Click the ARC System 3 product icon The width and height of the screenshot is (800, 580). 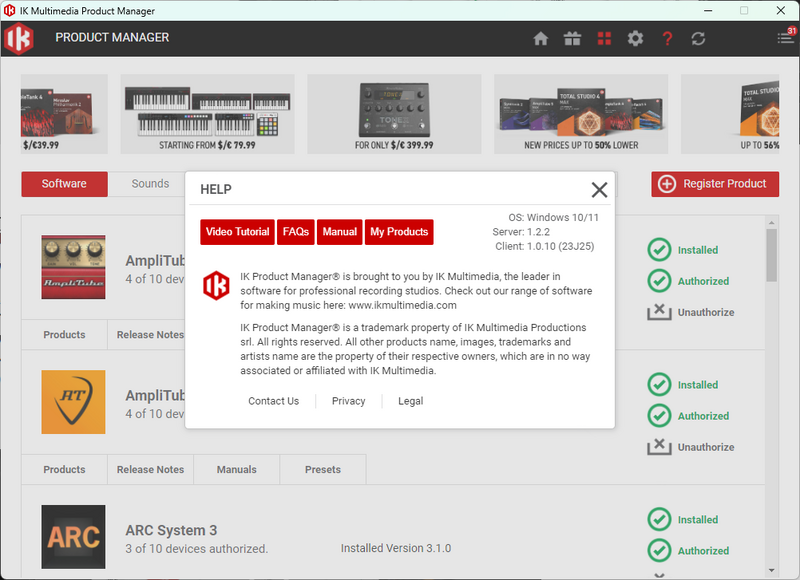(73, 537)
